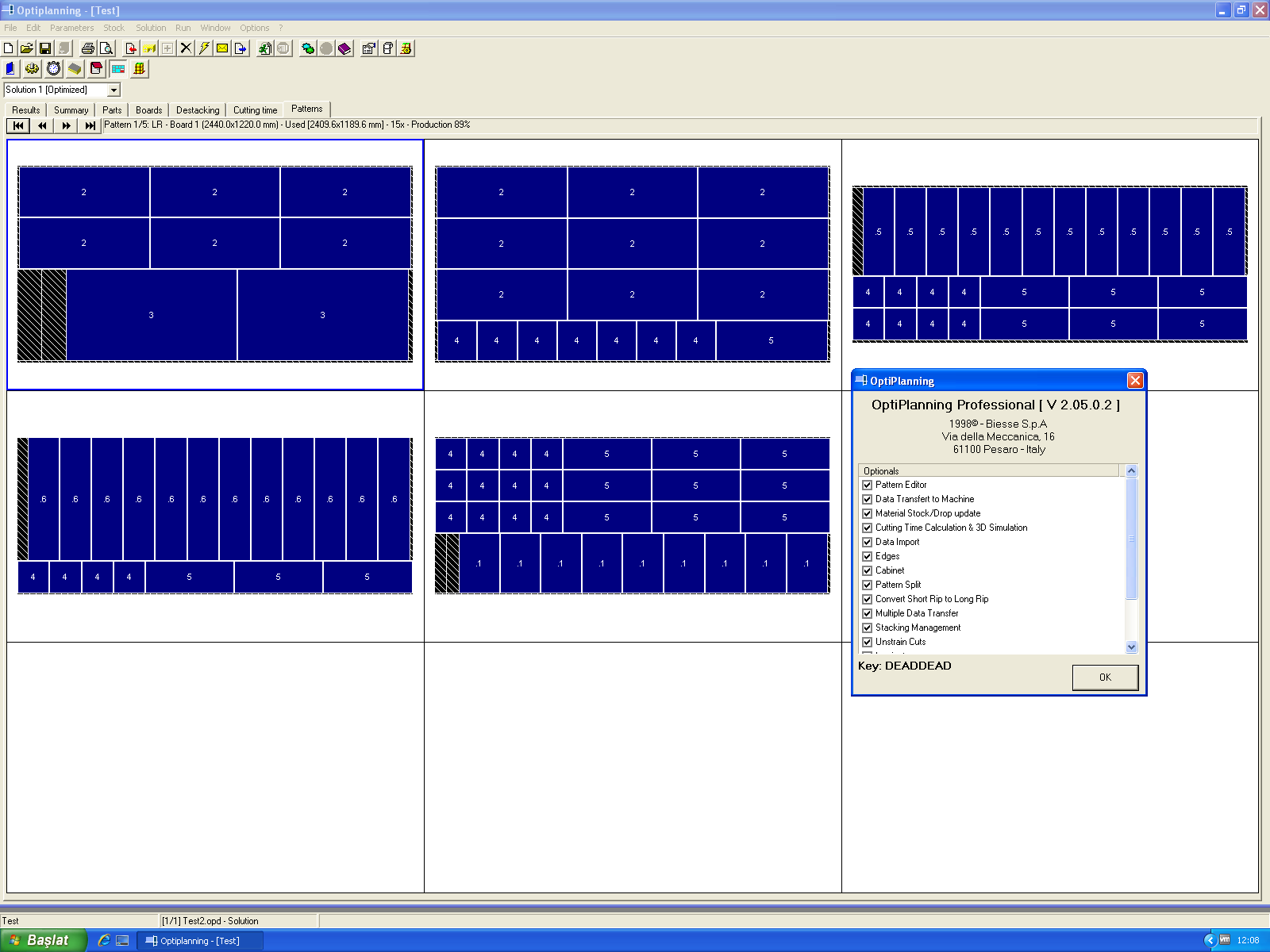
Task: Click the delete (X) toolbar icon
Action: pos(185,48)
